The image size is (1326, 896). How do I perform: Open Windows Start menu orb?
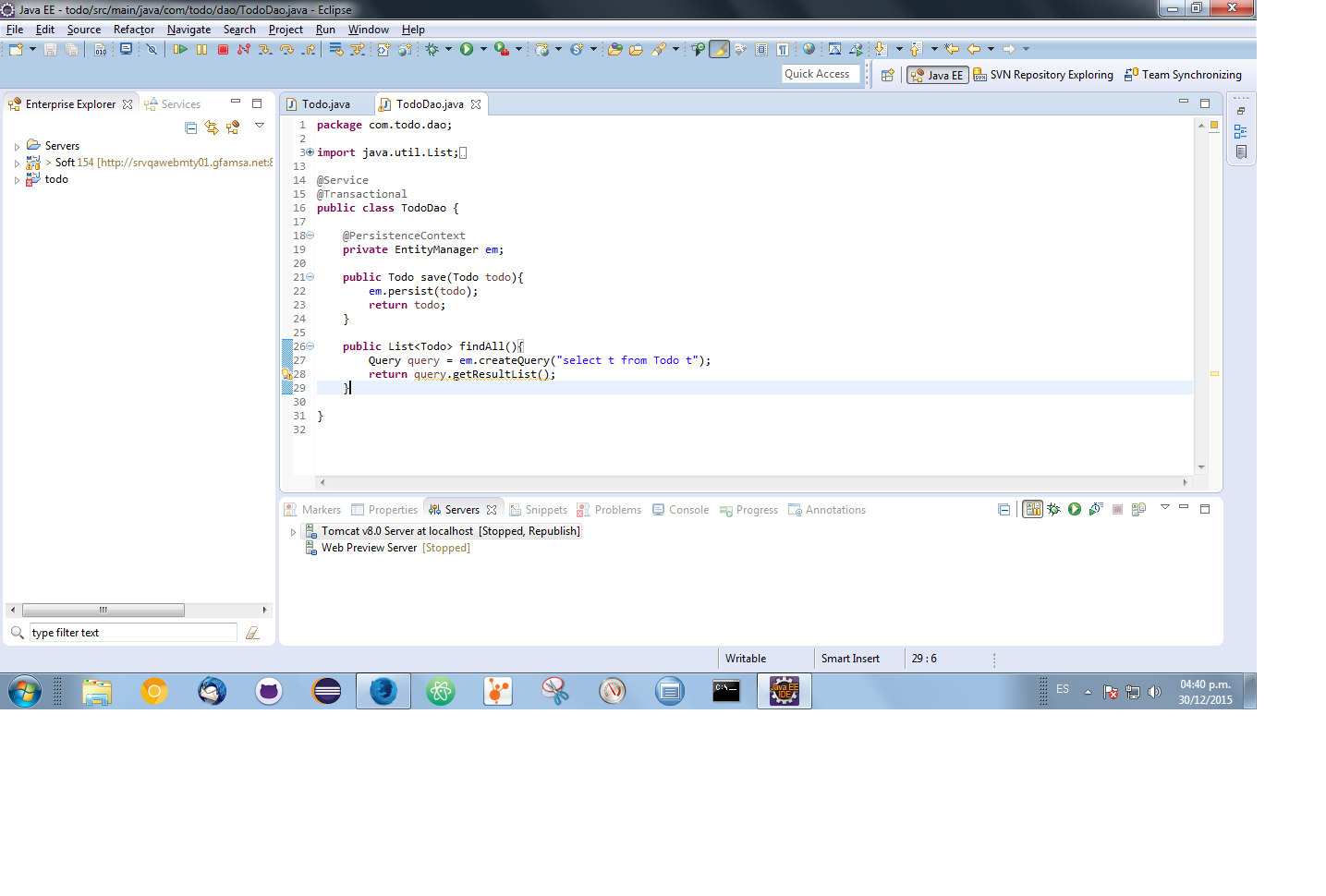[x=25, y=691]
